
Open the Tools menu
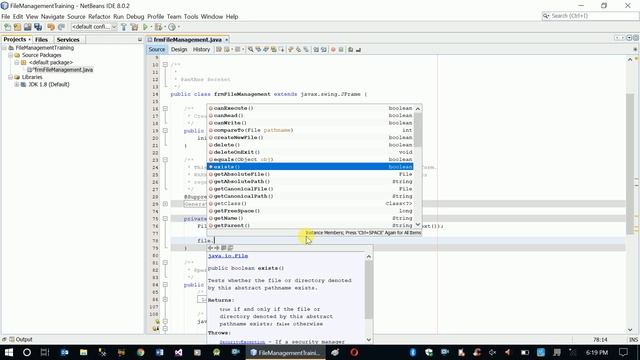[191, 17]
